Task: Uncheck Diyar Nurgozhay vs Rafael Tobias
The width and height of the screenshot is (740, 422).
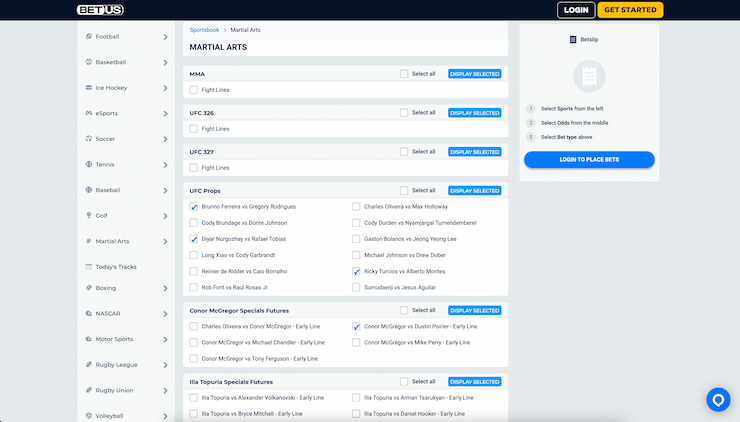Action: tap(193, 239)
